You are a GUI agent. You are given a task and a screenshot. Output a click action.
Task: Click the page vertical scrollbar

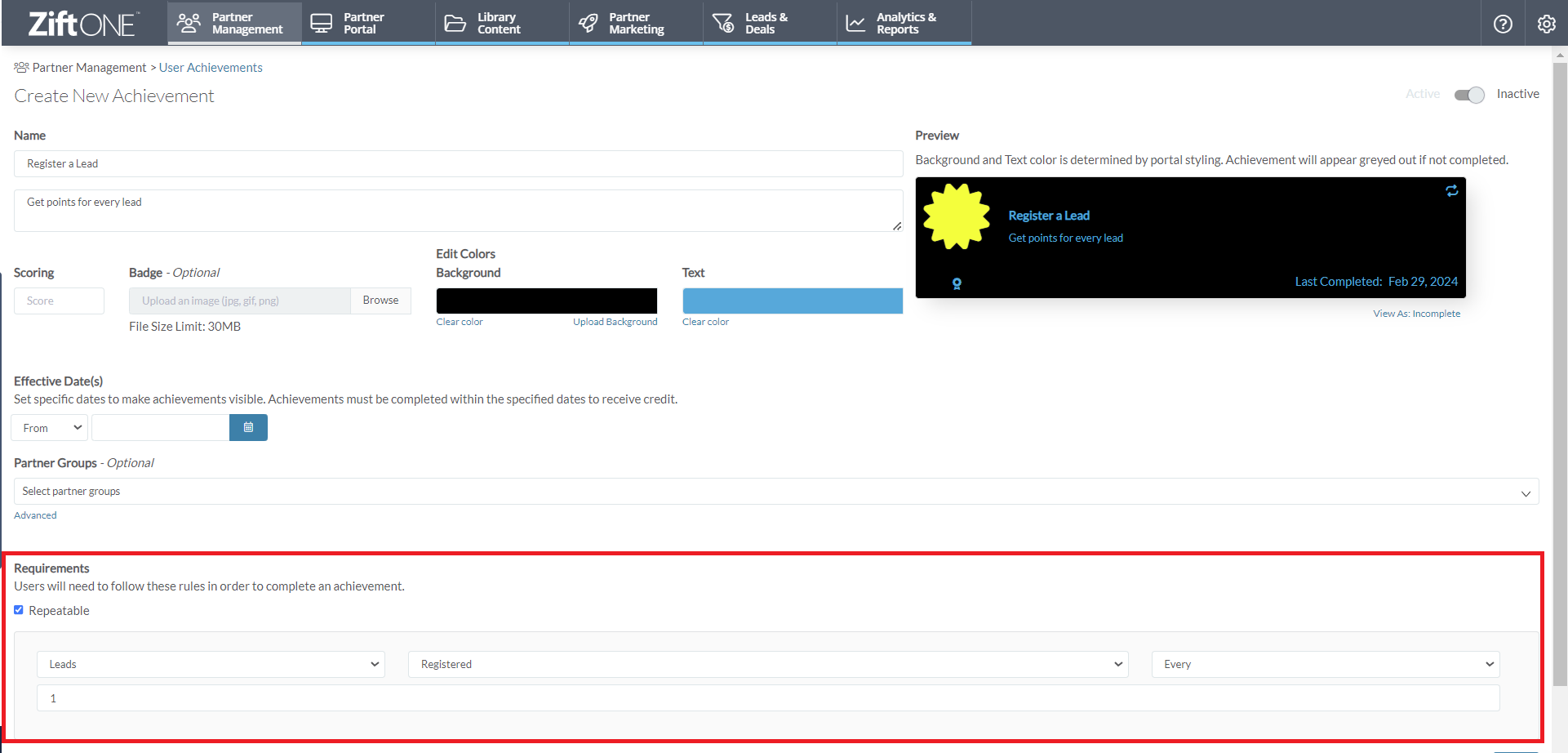point(1560,376)
